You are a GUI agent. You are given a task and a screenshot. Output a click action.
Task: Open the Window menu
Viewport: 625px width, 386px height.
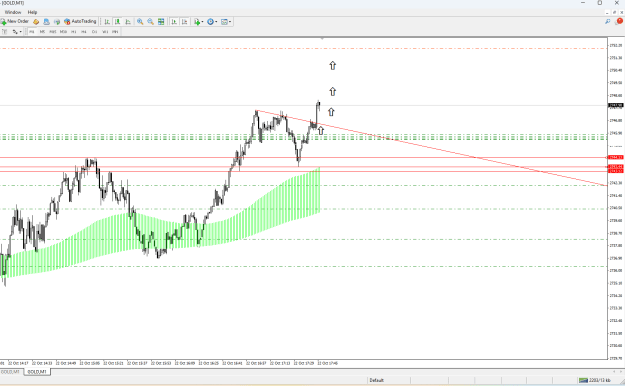click(13, 12)
